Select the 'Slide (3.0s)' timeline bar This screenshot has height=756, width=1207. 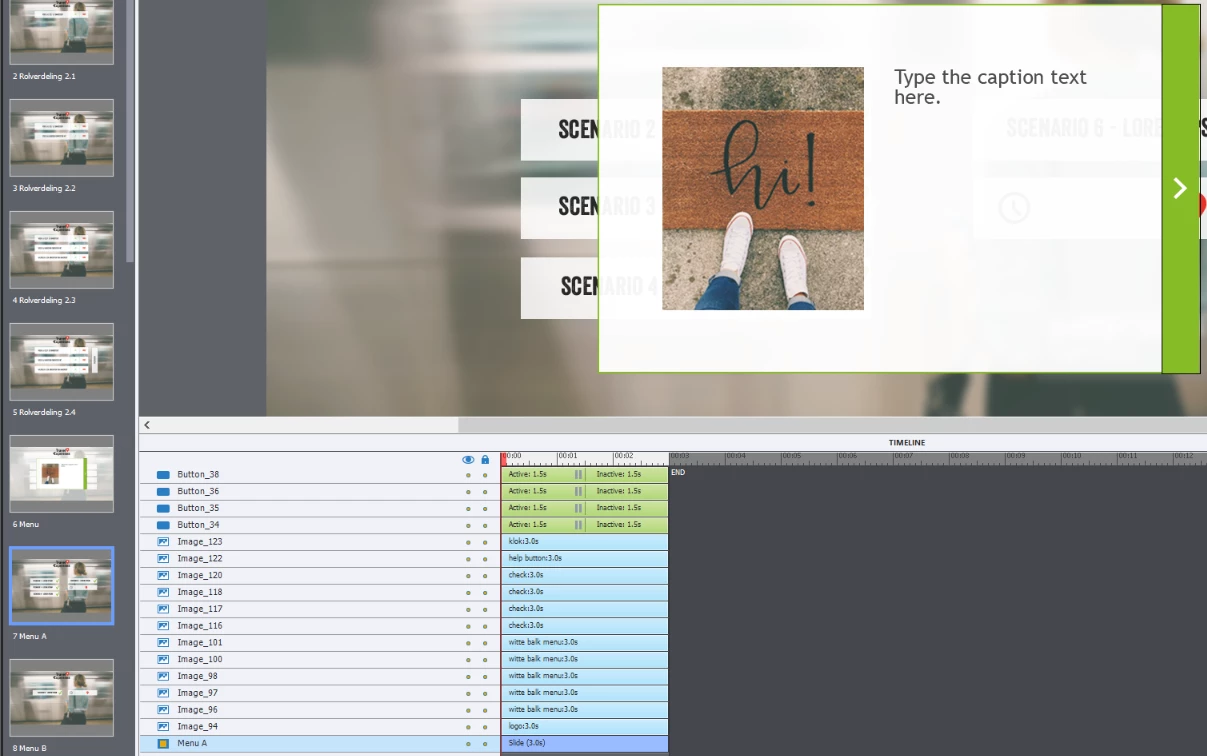tap(585, 744)
